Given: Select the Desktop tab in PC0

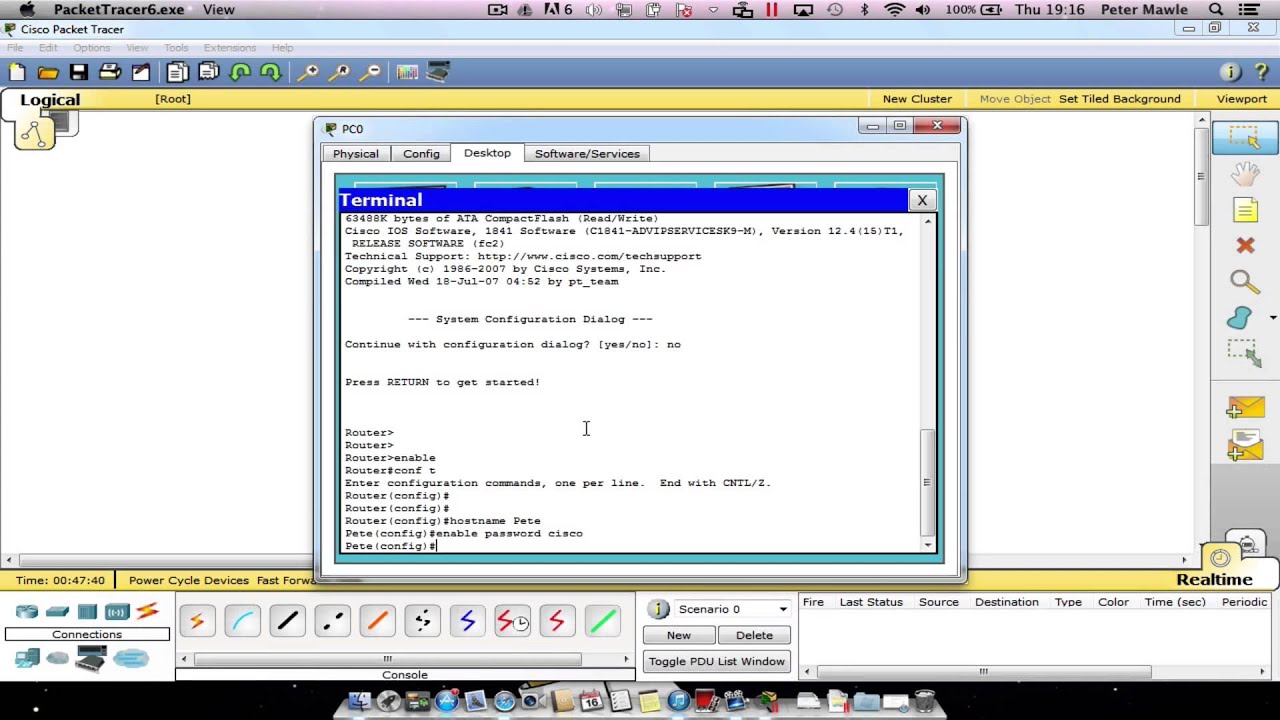Looking at the screenshot, I should pos(487,153).
